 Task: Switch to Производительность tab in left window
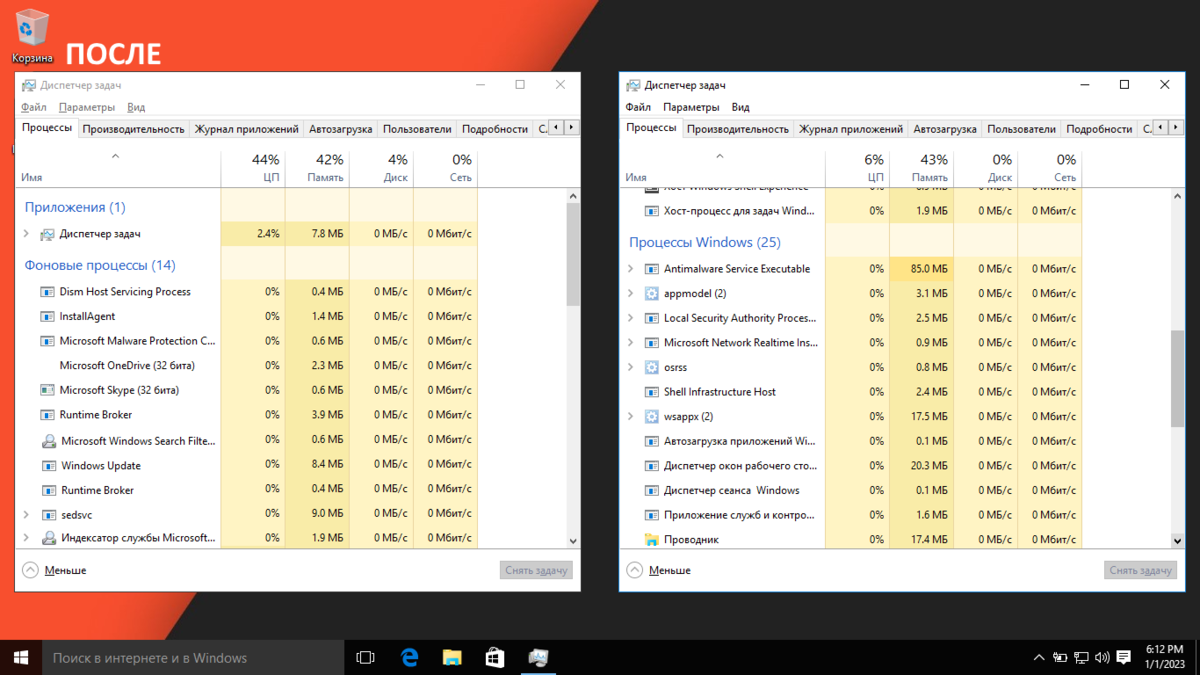[x=134, y=129]
